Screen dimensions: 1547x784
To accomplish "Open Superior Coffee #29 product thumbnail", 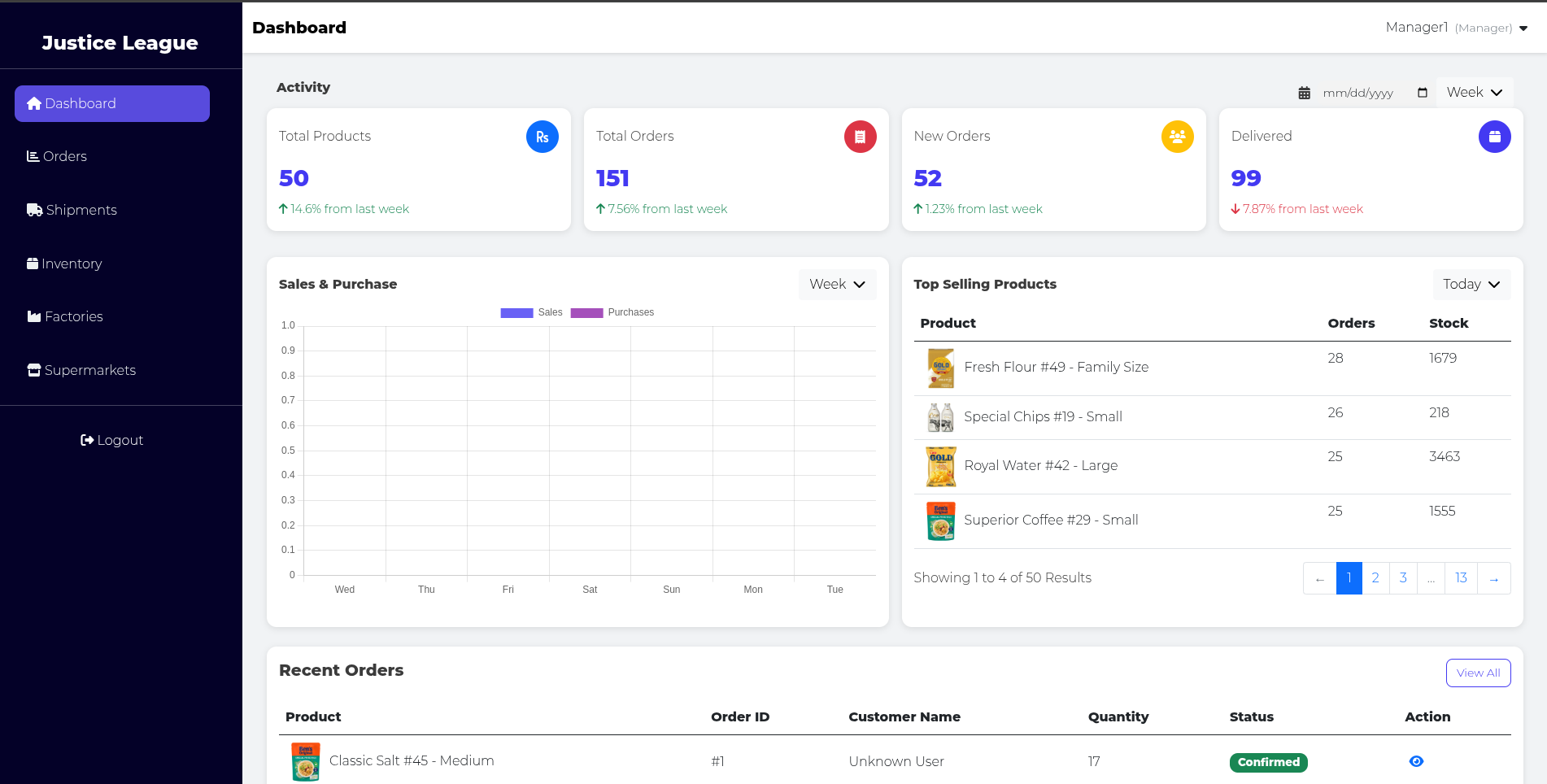I will 941,521.
